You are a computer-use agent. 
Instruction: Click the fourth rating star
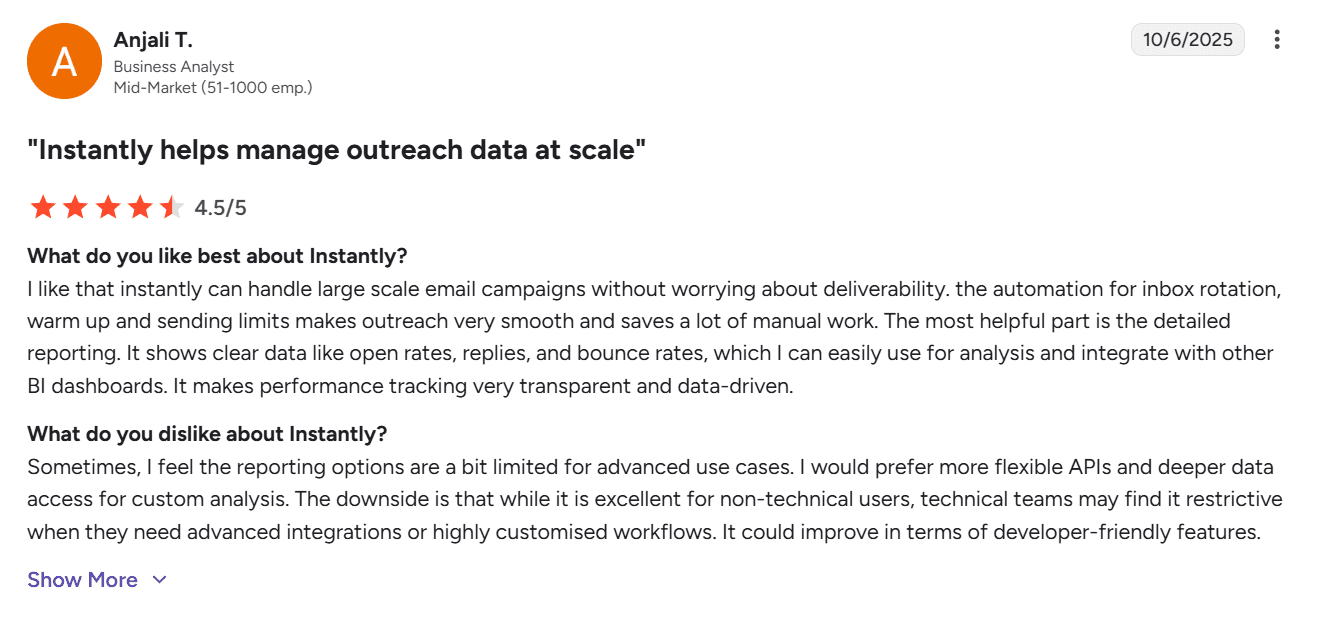pos(139,207)
